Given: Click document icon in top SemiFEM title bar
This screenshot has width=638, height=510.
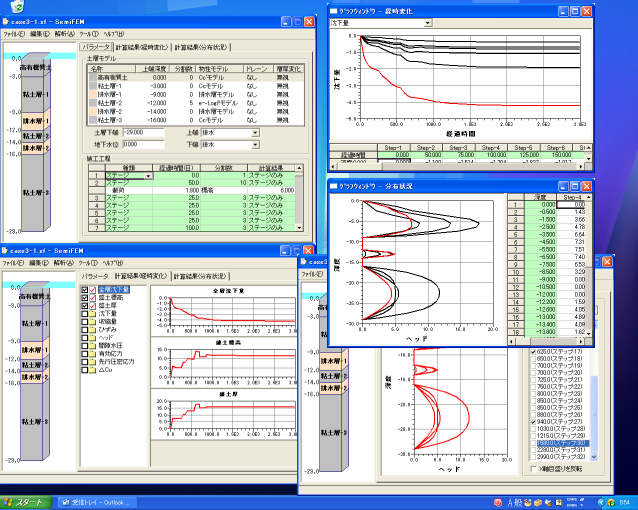Looking at the screenshot, I should [6, 22].
